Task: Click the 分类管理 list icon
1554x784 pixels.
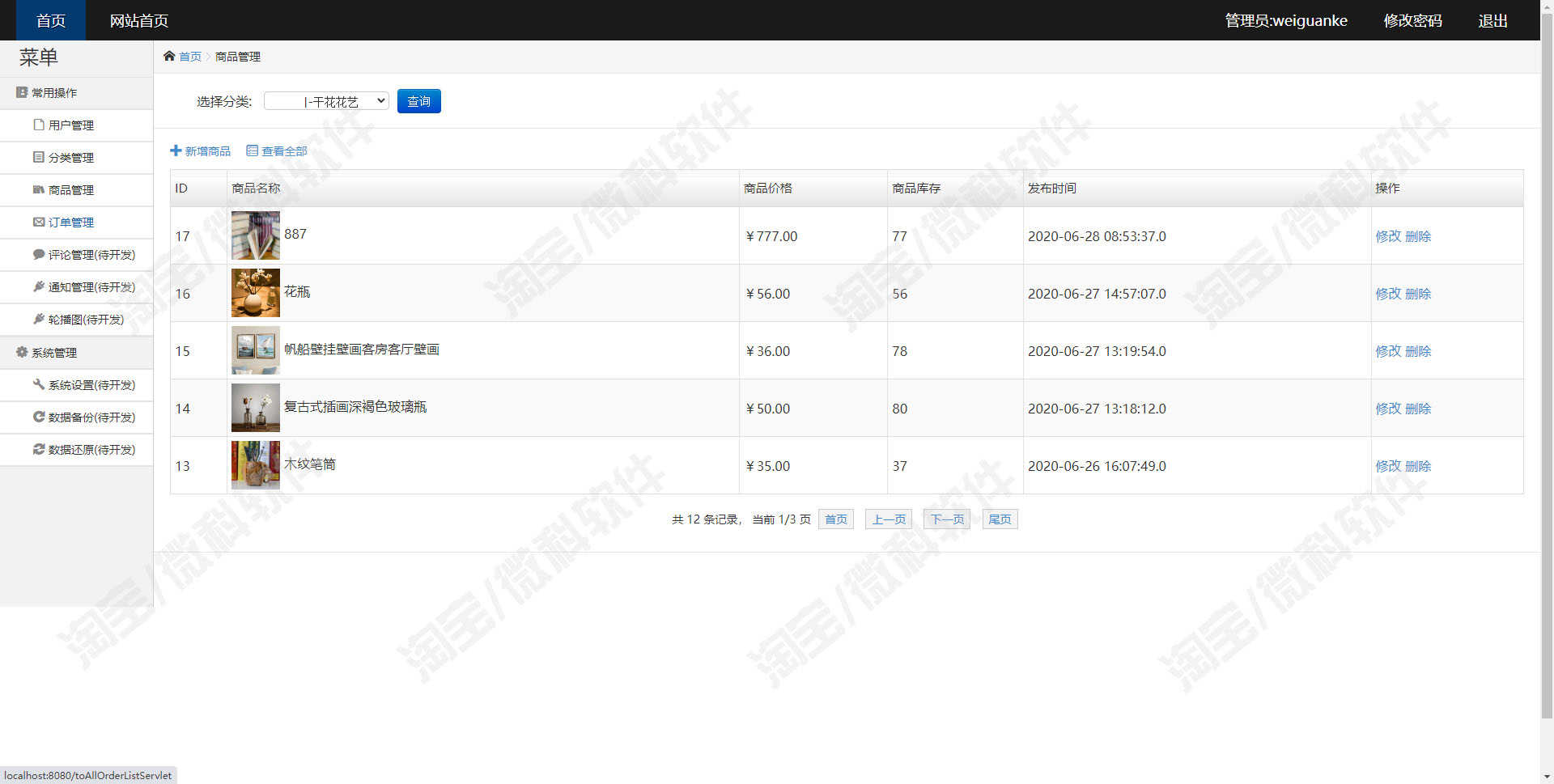Action: [38, 157]
